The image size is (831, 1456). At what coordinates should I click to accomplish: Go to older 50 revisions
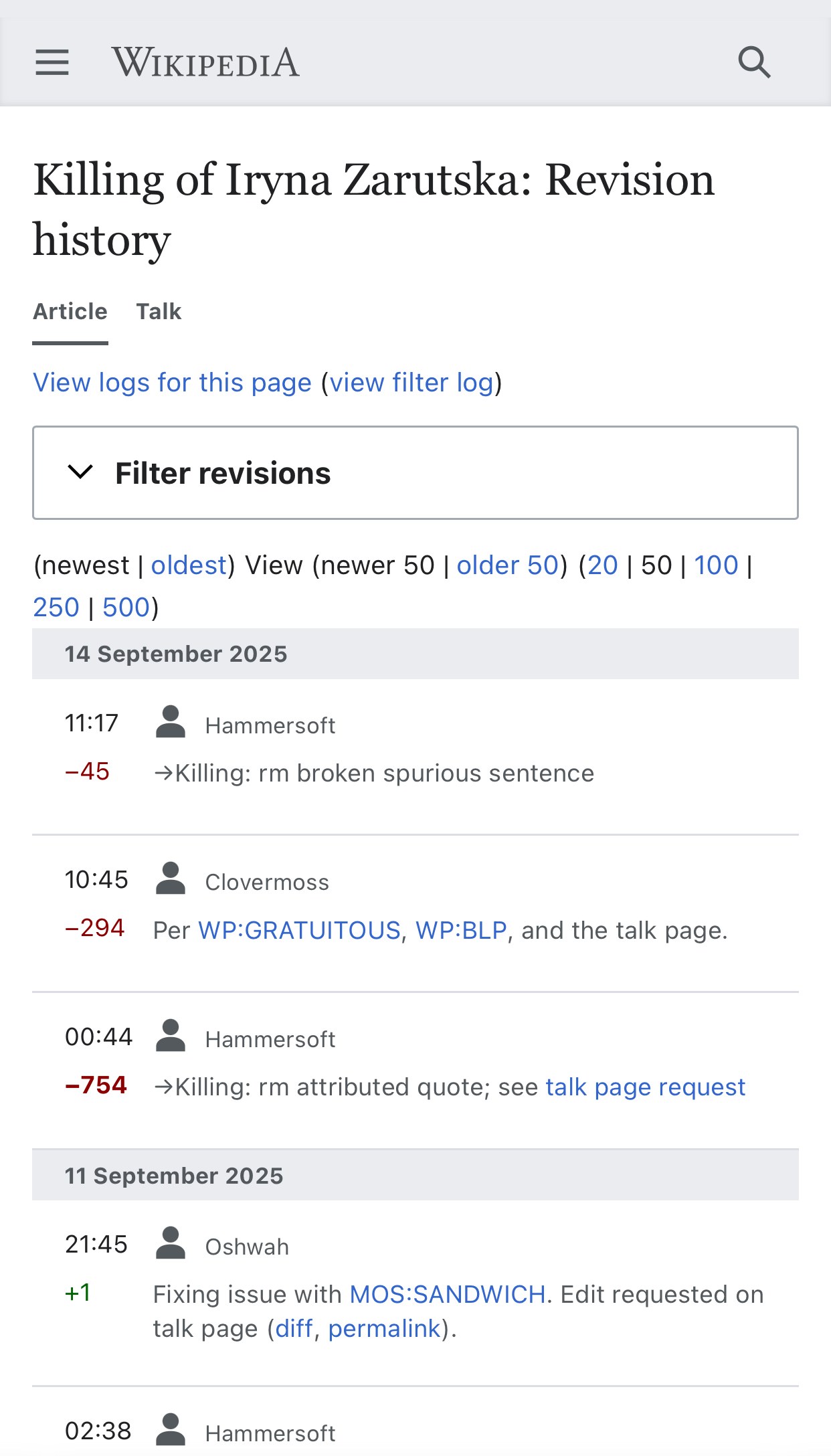[508, 565]
